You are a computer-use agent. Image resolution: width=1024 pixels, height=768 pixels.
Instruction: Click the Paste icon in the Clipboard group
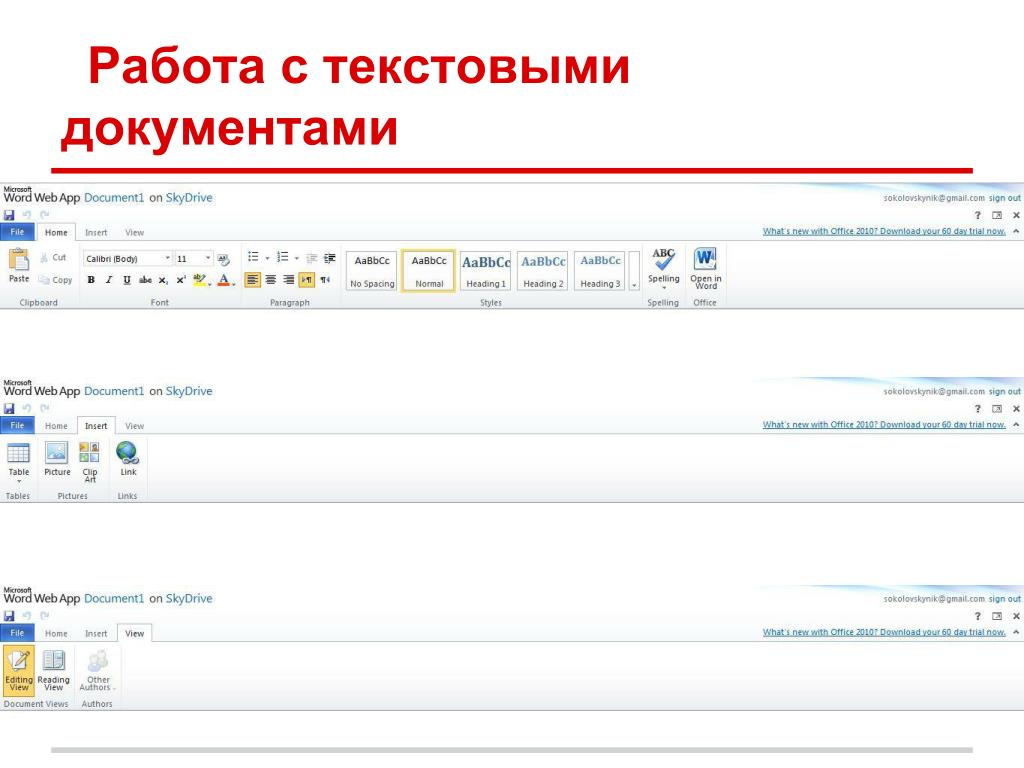point(19,259)
